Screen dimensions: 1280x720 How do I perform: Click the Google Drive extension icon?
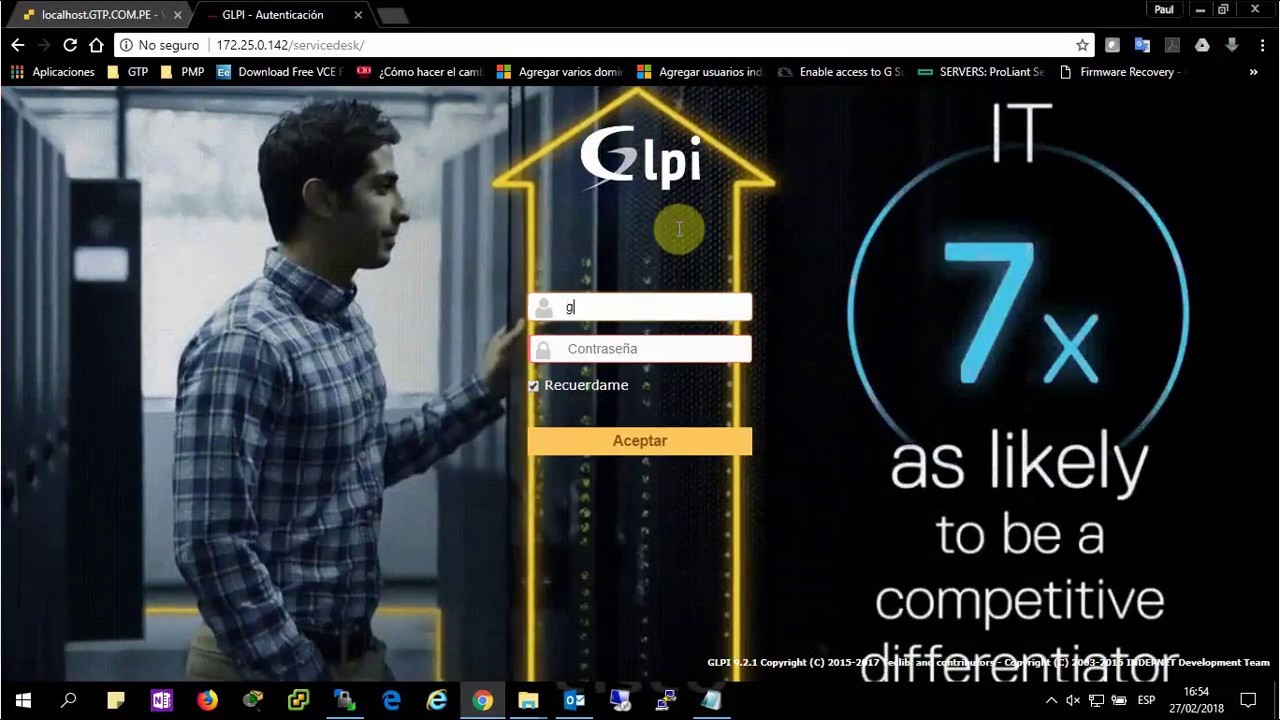pos(1202,45)
